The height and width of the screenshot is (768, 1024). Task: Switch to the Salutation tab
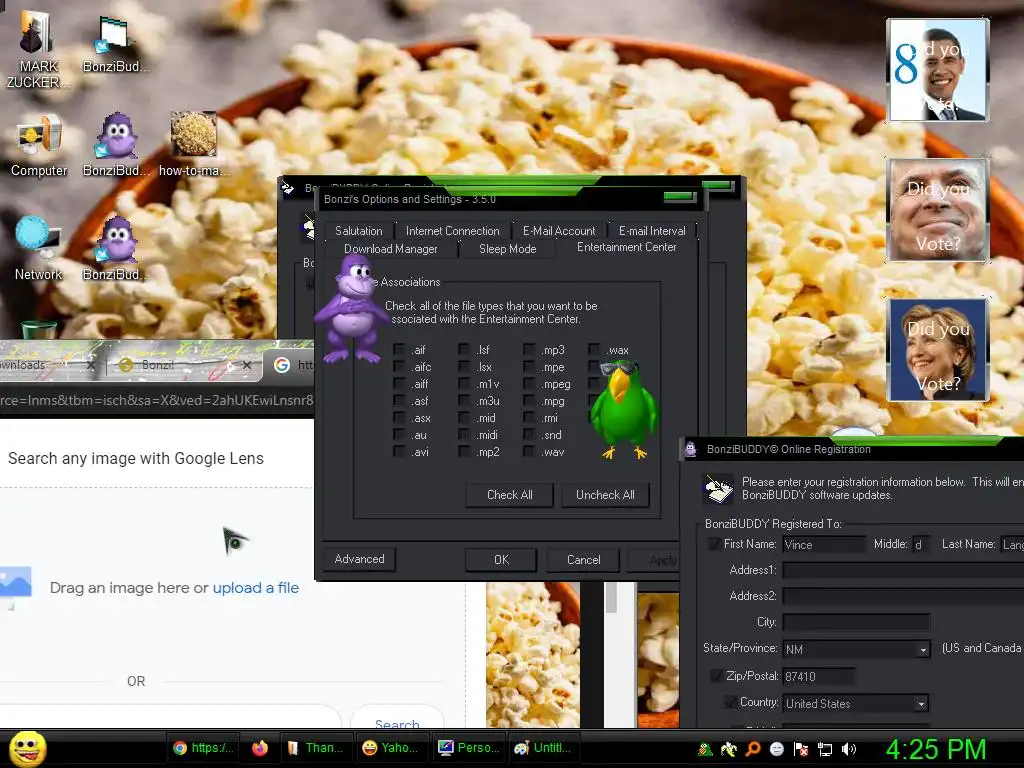[359, 231]
